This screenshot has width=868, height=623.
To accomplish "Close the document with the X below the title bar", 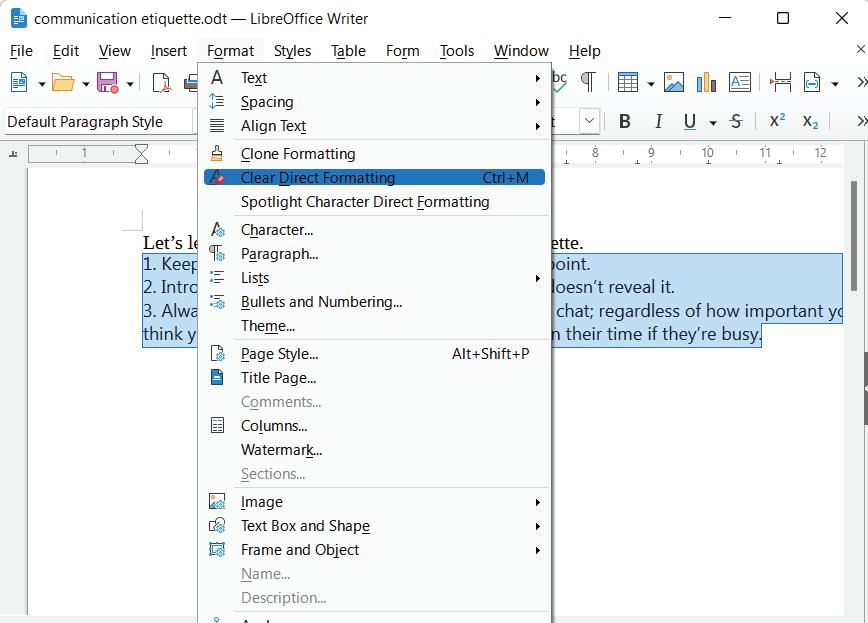I will (861, 49).
